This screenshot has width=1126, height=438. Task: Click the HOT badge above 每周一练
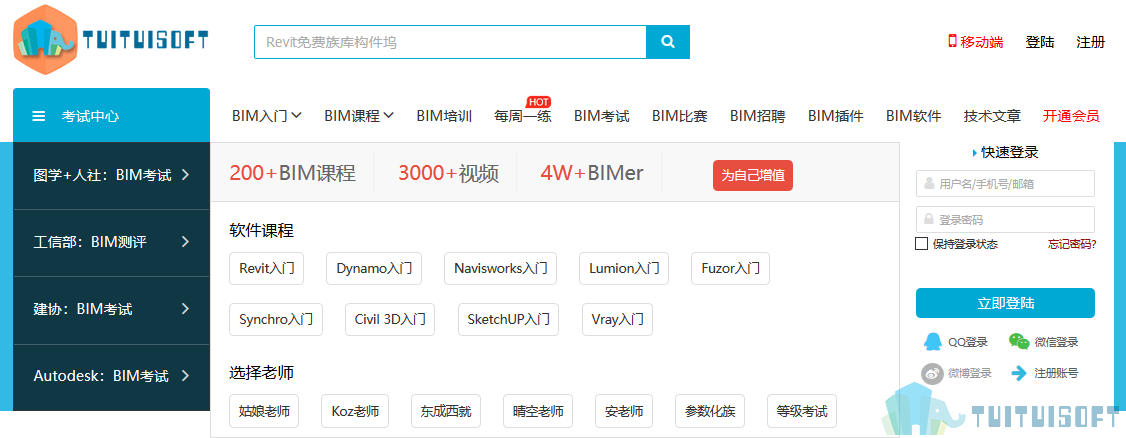pos(539,102)
